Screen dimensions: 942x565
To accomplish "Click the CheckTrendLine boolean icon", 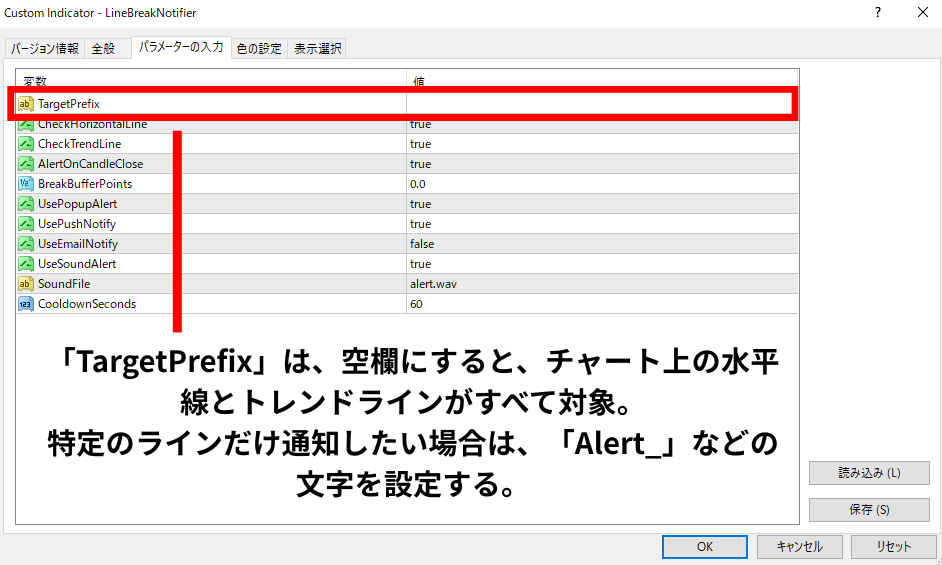I will point(26,144).
